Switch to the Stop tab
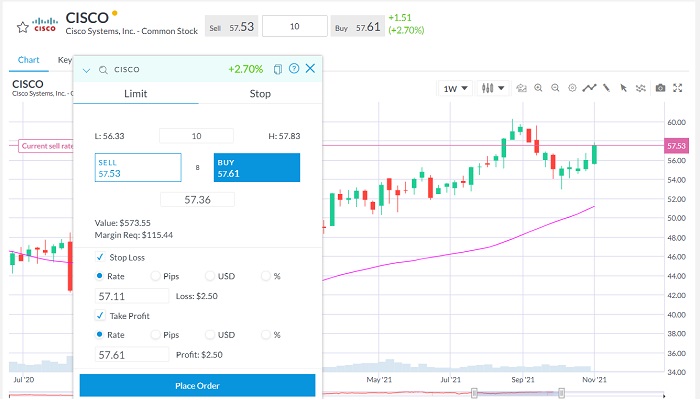Image resolution: width=700 pixels, height=400 pixels. [260, 94]
